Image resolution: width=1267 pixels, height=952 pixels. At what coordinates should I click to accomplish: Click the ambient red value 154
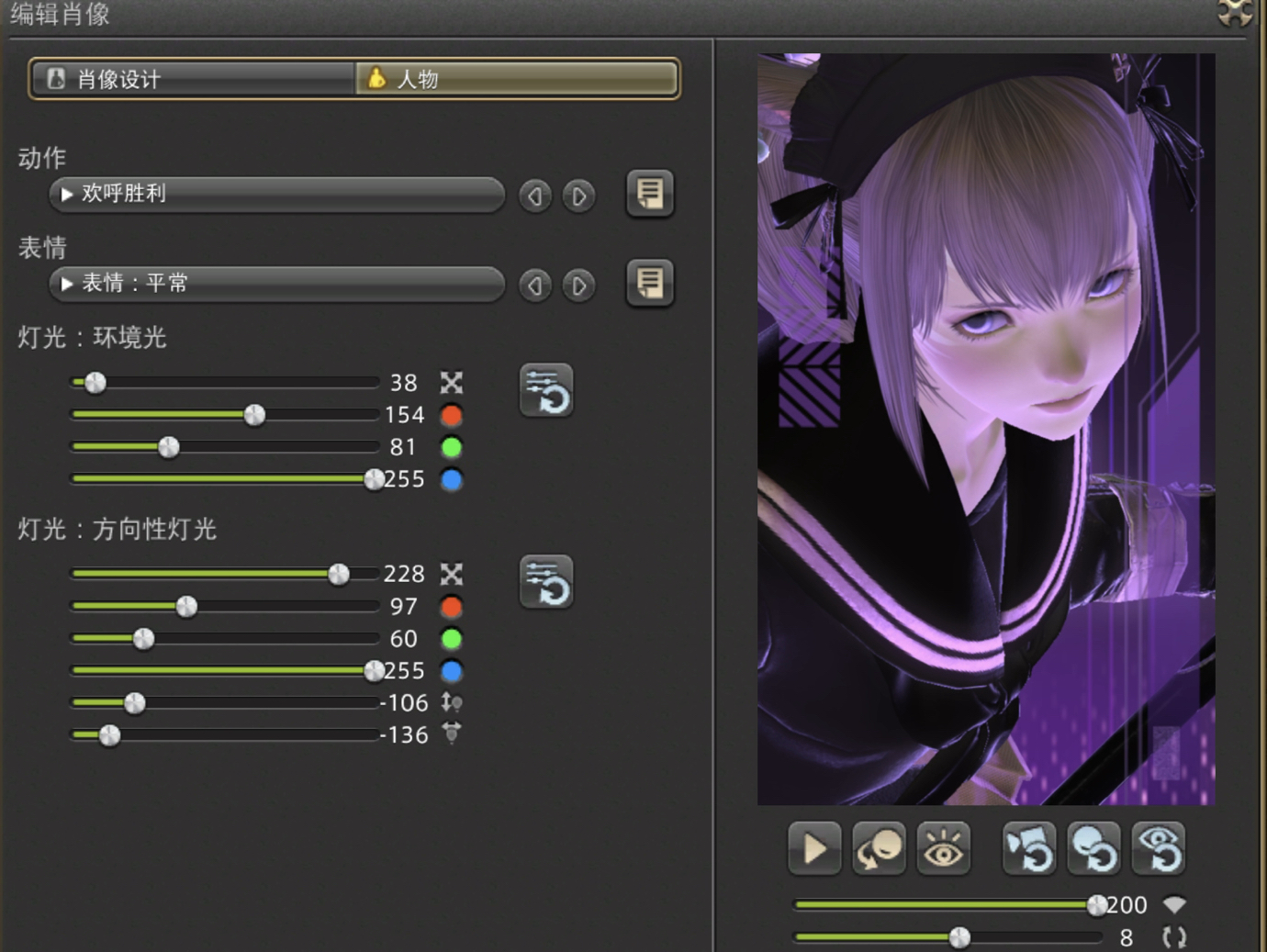coord(405,415)
